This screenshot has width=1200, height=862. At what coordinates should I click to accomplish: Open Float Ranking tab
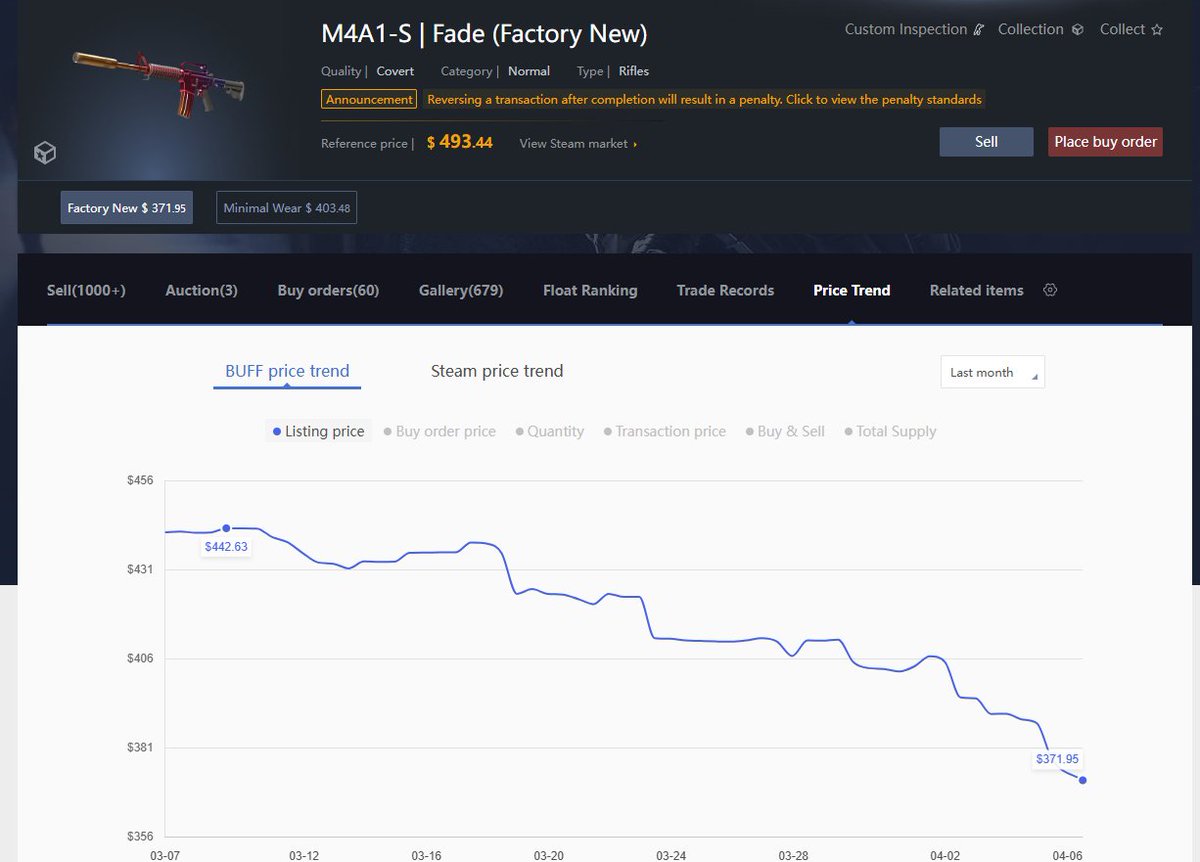click(x=590, y=290)
